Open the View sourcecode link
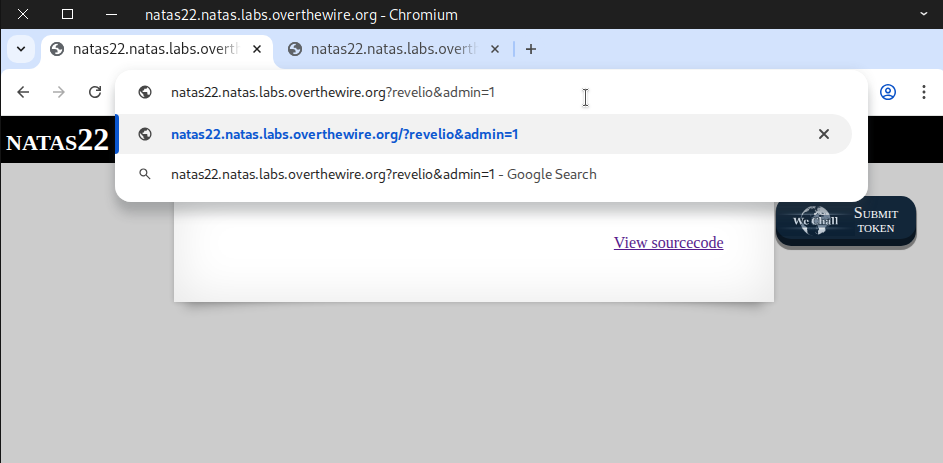The image size is (943, 463). tap(668, 242)
